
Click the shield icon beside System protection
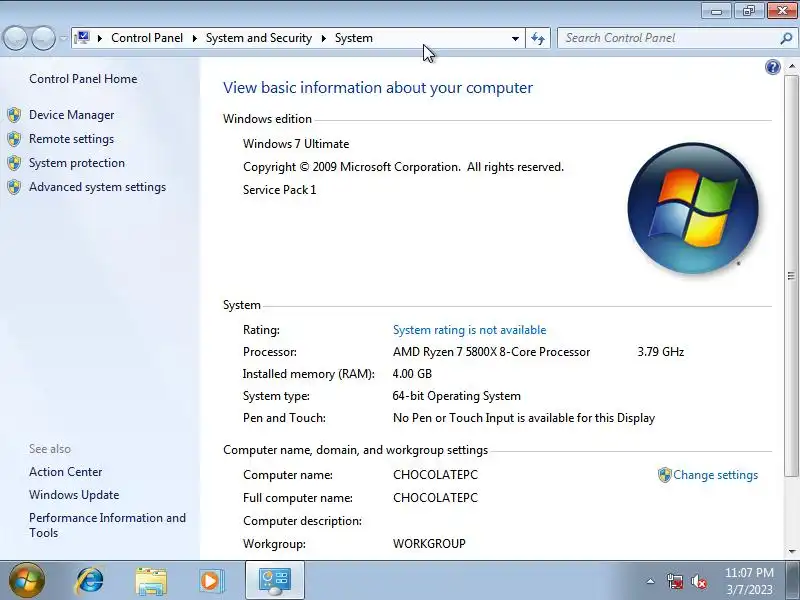(14, 163)
